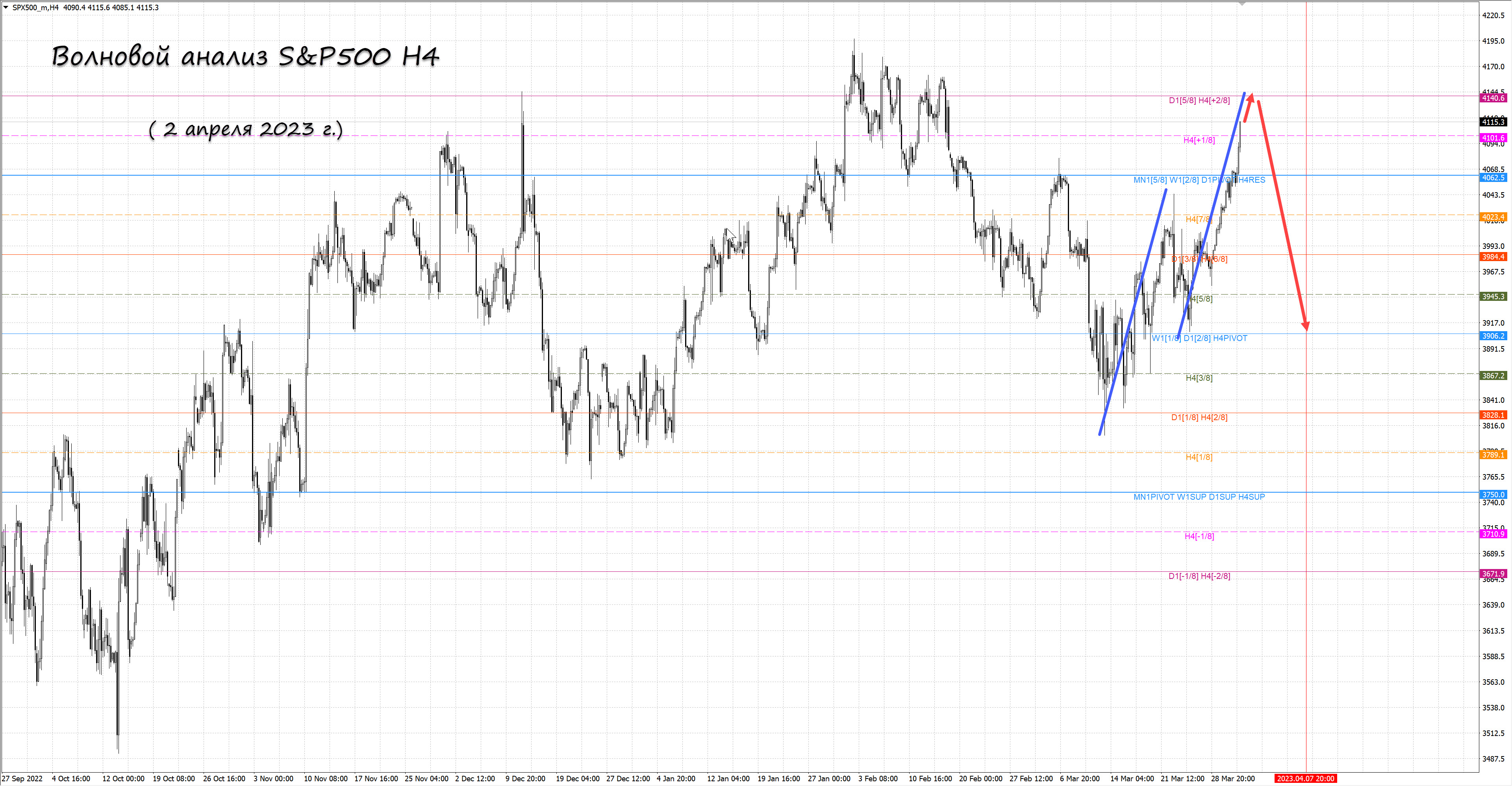This screenshot has height=786, width=1512.
Task: Select the magenta 4101.6 price tag
Action: pos(1493,138)
